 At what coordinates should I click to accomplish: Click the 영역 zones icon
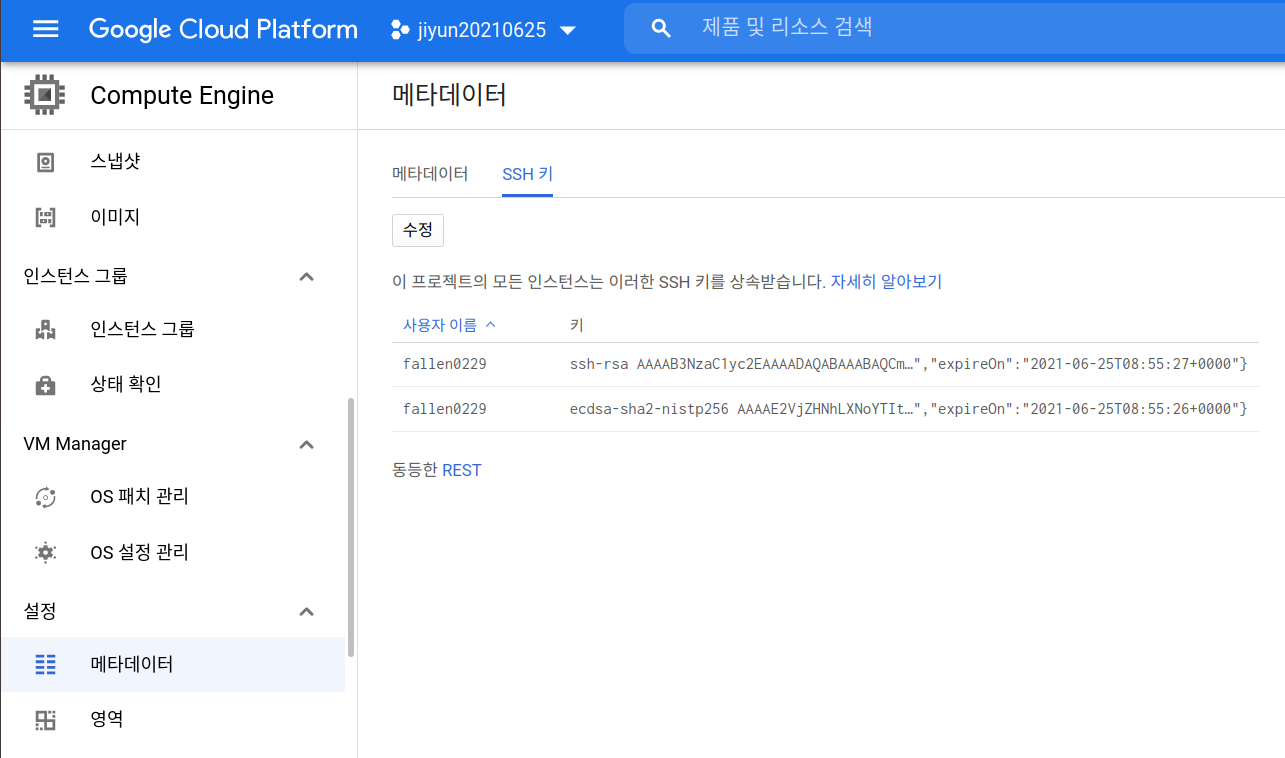pos(45,720)
